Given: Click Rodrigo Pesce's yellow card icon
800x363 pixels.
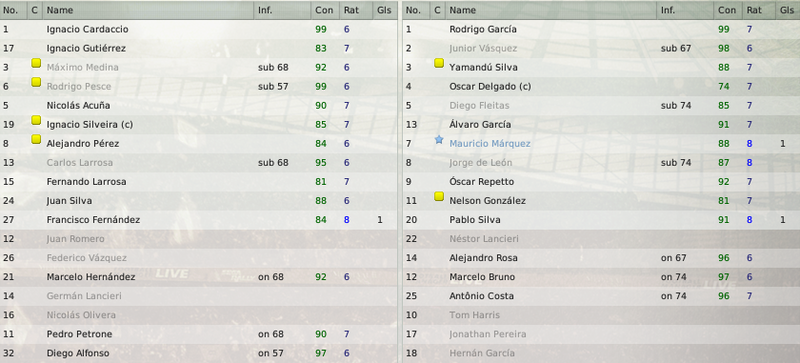Looking at the screenshot, I should click(x=36, y=82).
